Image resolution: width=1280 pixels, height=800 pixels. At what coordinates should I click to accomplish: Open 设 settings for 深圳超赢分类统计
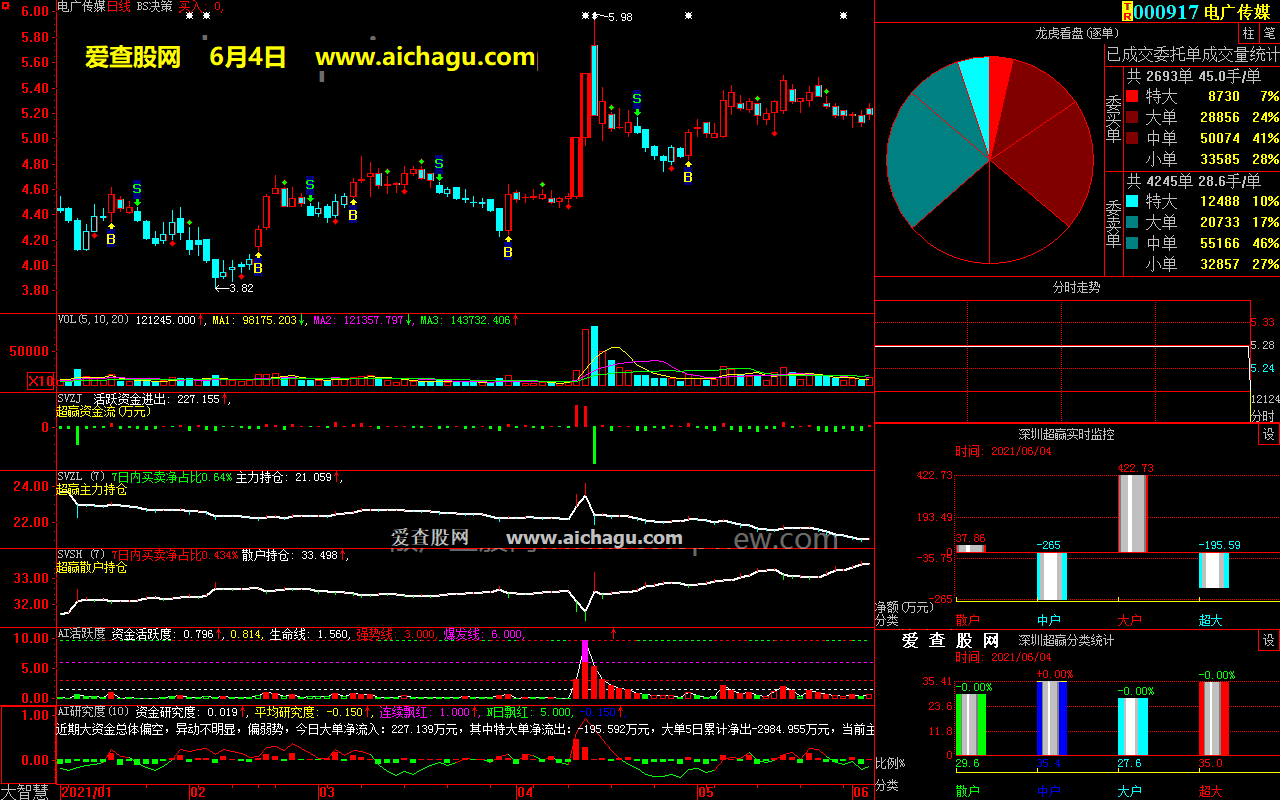tap(1269, 641)
